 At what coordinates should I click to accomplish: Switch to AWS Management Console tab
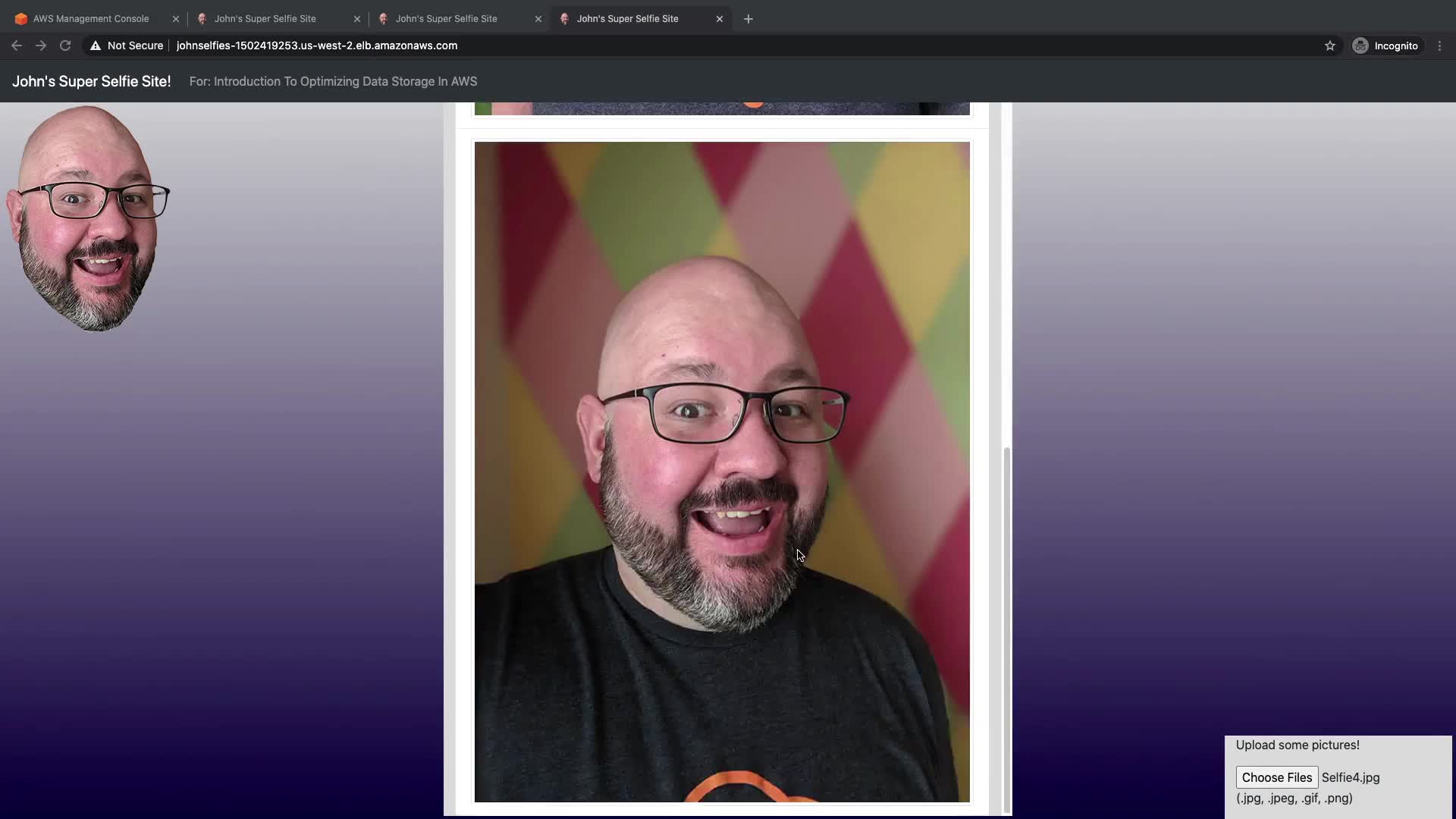coord(91,19)
